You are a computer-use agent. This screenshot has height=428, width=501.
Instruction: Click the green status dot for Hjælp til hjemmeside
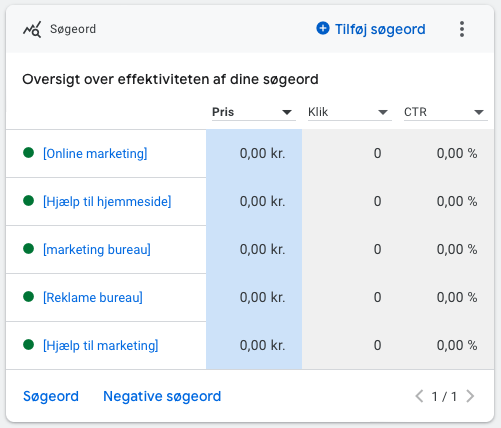tap(29, 201)
